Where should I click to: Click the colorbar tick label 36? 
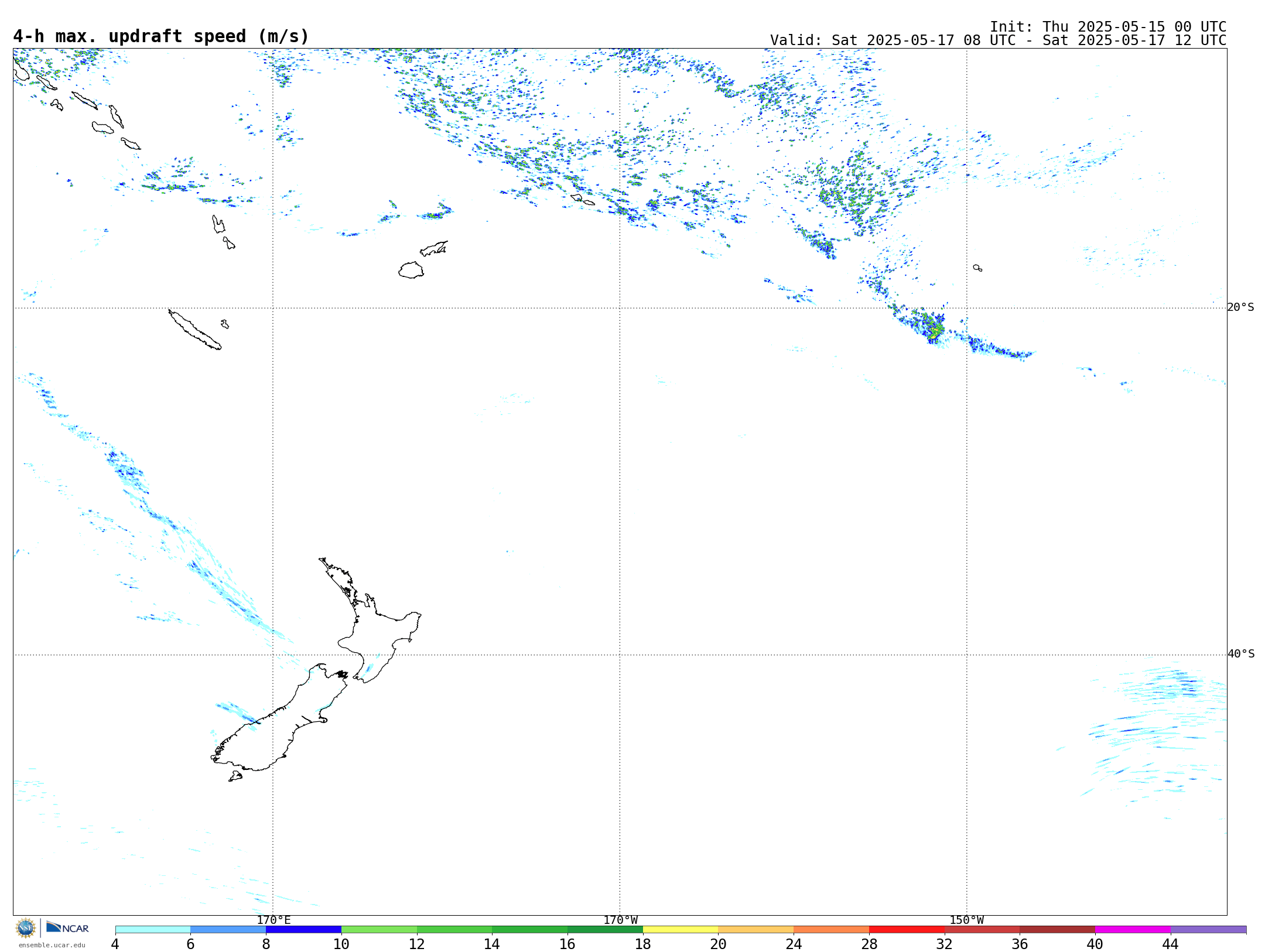click(x=1020, y=944)
